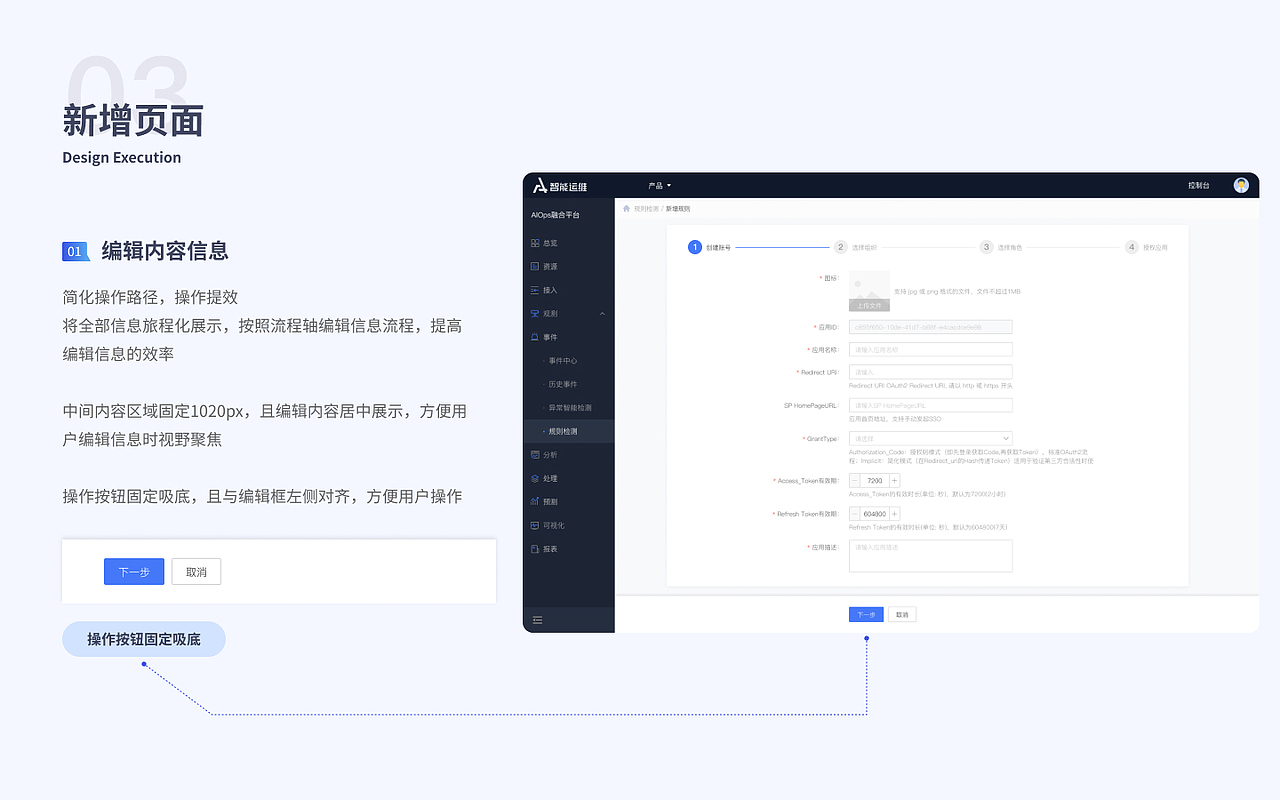Click 下一步 in the app's footer
The height and width of the screenshot is (800, 1280).
coord(866,615)
